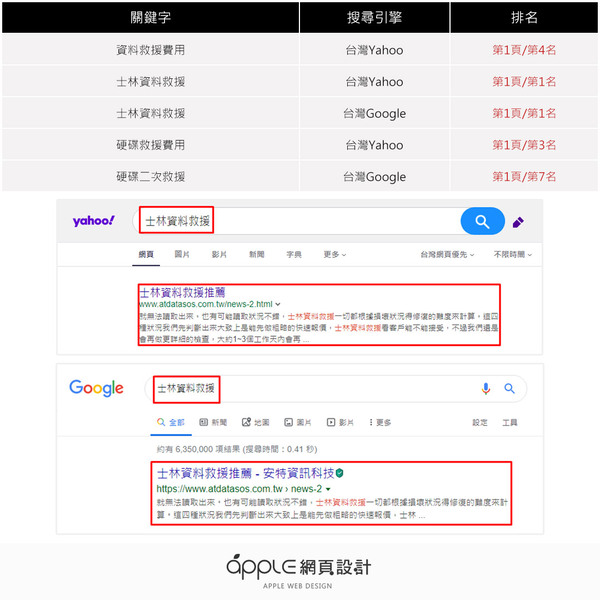
Task: Click Yahoo result URL www.atdatasos.com.tw/news-2.html
Action: [x=206, y=304]
